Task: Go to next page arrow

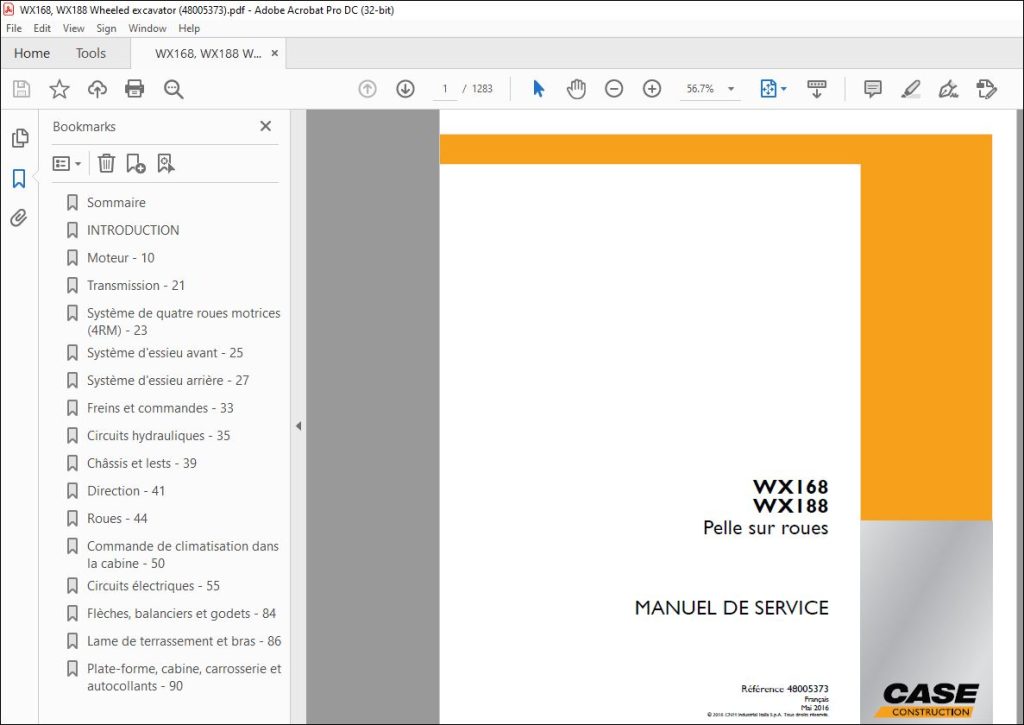Action: [x=406, y=89]
